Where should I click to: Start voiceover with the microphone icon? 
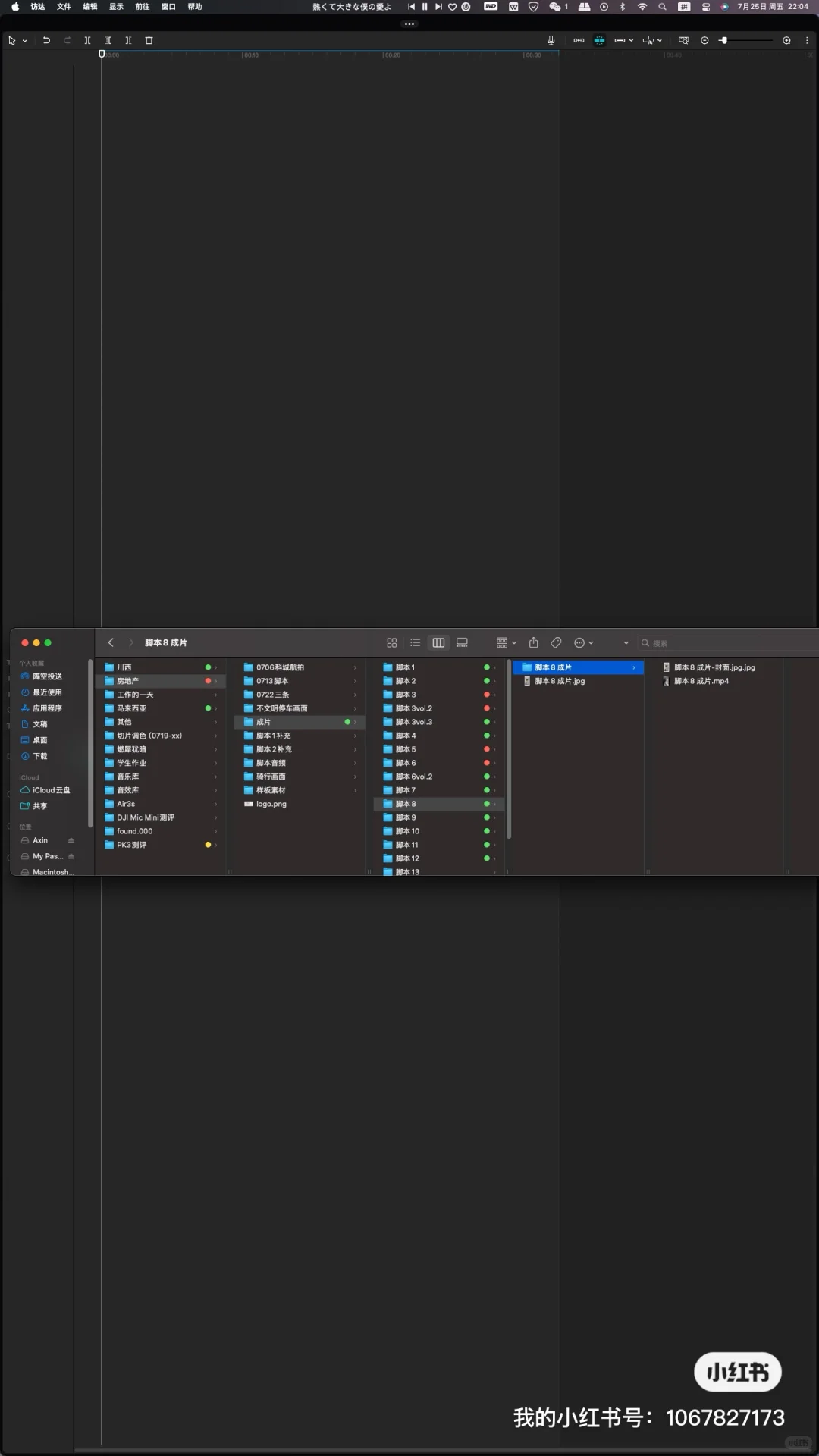tap(551, 40)
